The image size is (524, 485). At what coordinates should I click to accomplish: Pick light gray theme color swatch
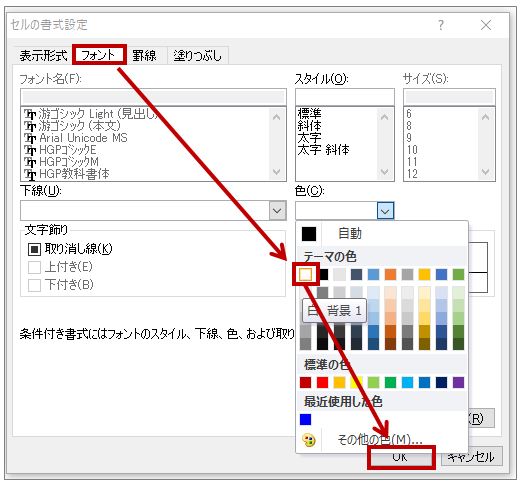(x=340, y=274)
